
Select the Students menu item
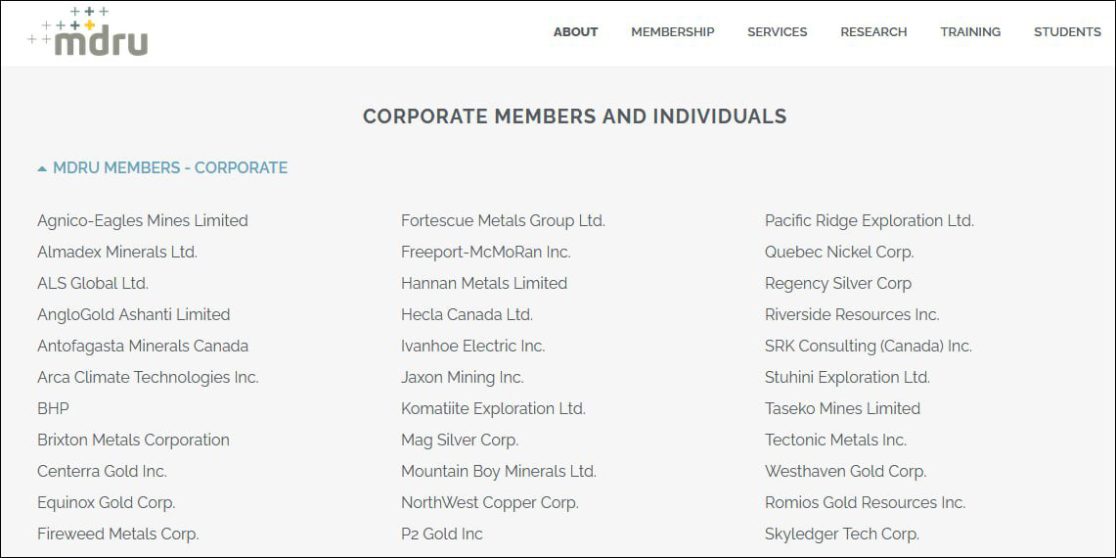pos(1067,32)
